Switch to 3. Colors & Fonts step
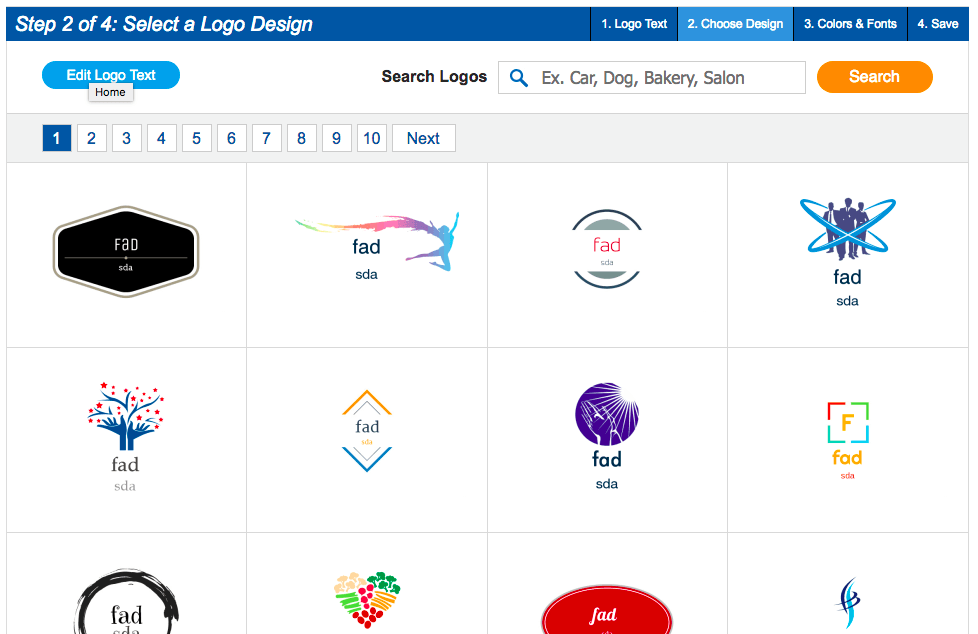978x634 pixels. pos(850,24)
